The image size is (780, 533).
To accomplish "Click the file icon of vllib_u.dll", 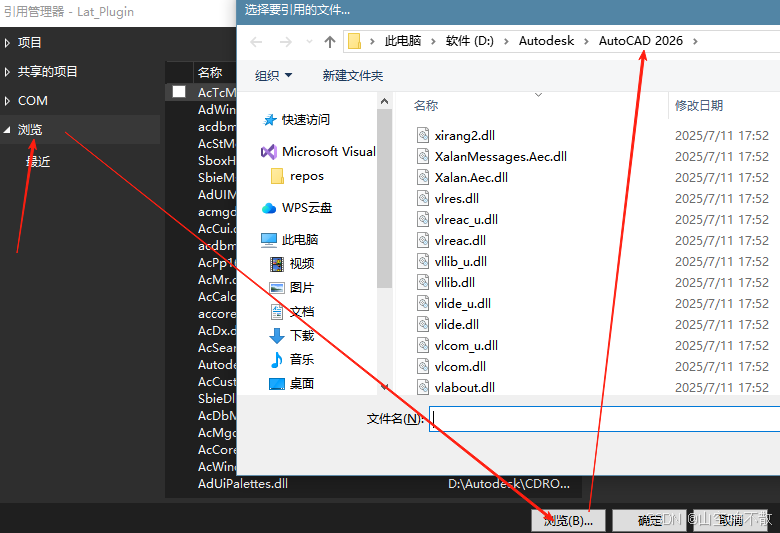I will click(x=423, y=261).
